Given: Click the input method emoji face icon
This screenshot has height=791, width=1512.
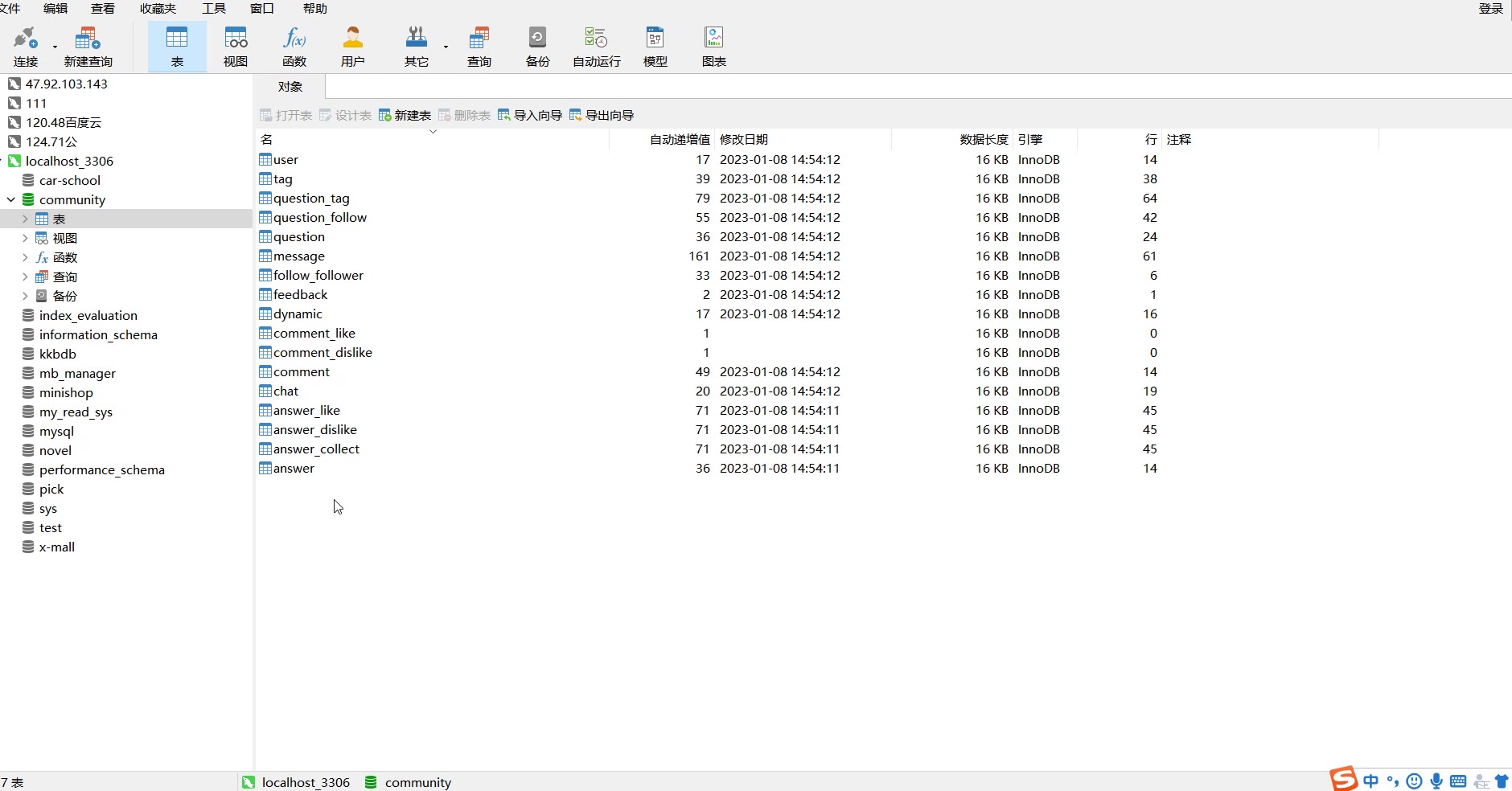Looking at the screenshot, I should click(x=1415, y=781).
